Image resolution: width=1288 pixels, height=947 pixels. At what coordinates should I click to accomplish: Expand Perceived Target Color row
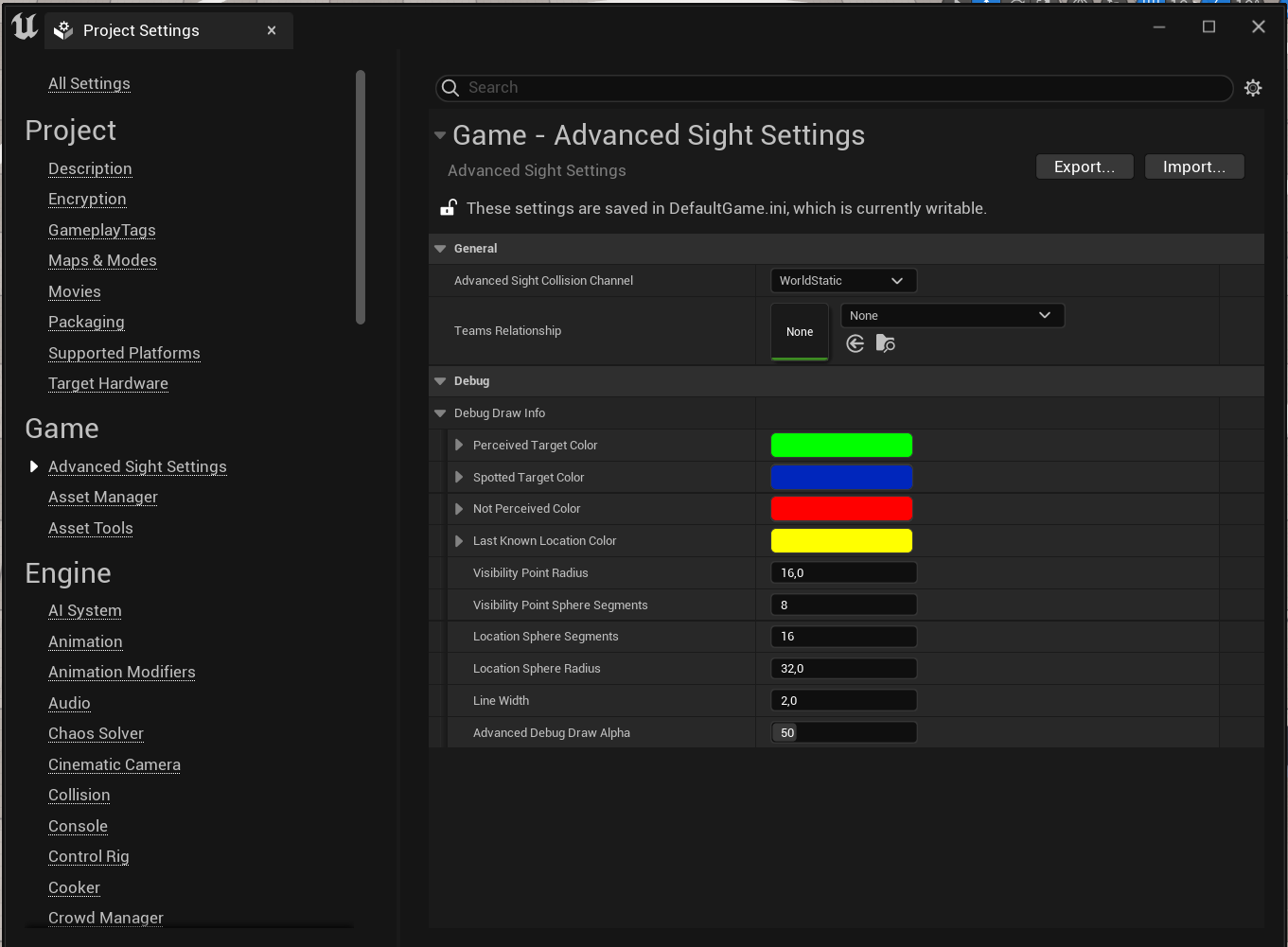click(x=459, y=445)
